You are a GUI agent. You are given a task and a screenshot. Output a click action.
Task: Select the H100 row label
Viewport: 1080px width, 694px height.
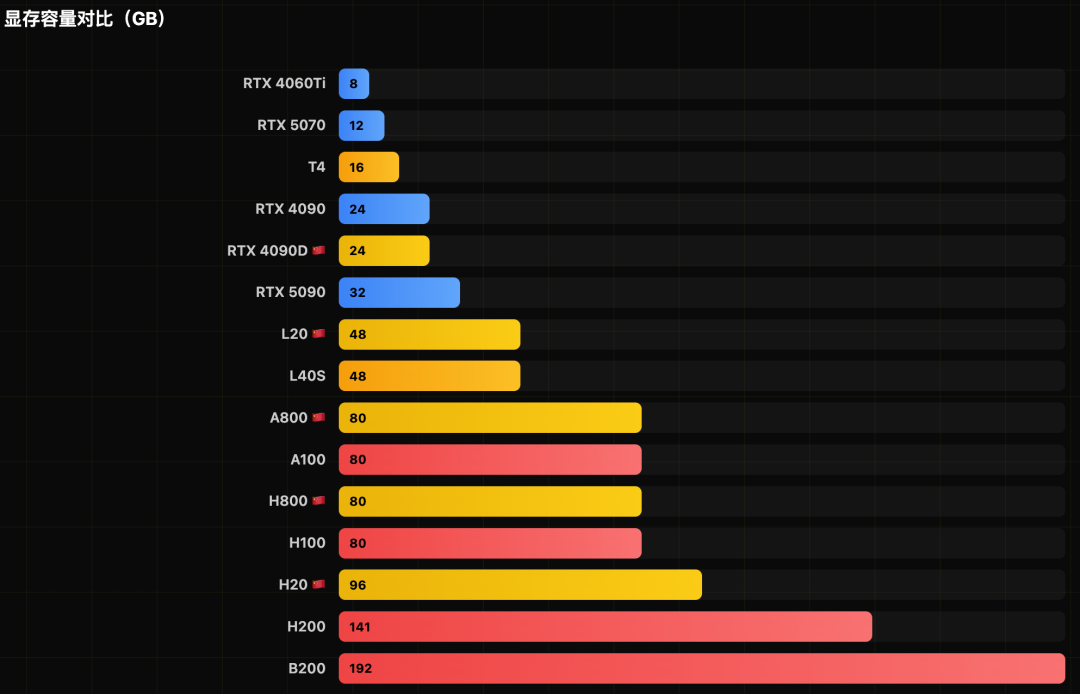(307, 543)
